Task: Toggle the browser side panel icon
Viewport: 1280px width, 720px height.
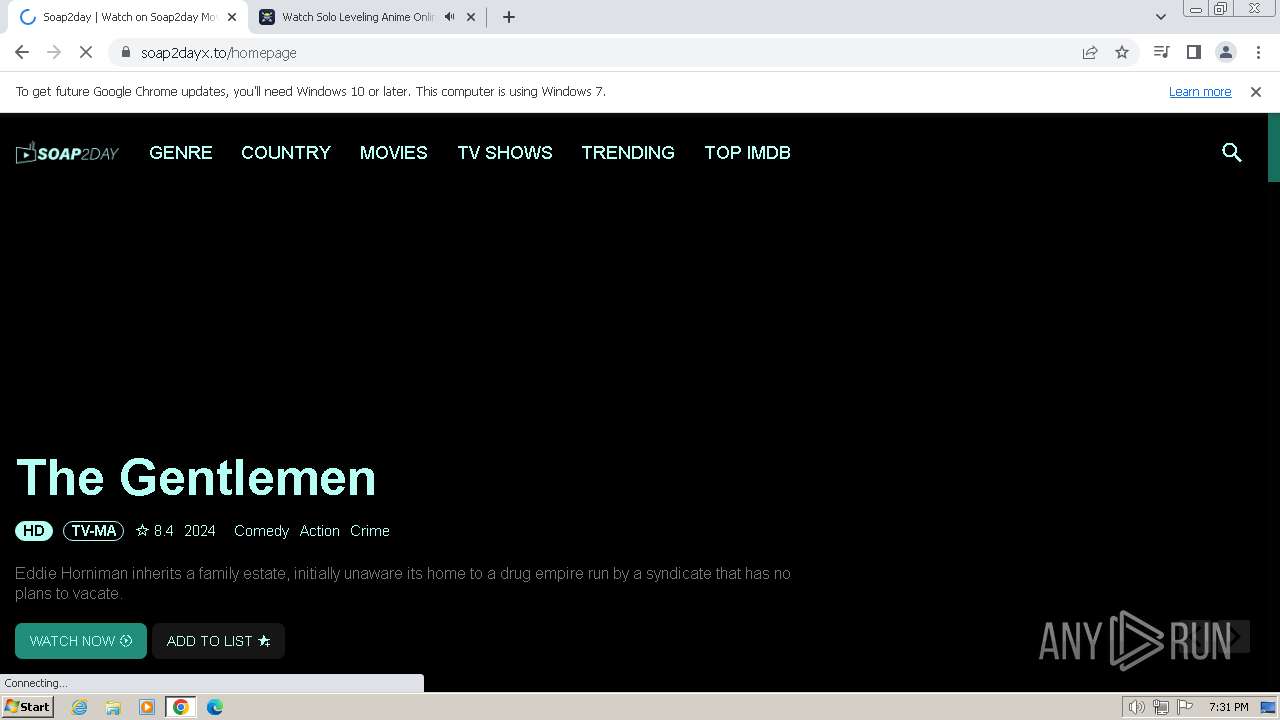Action: [1193, 52]
